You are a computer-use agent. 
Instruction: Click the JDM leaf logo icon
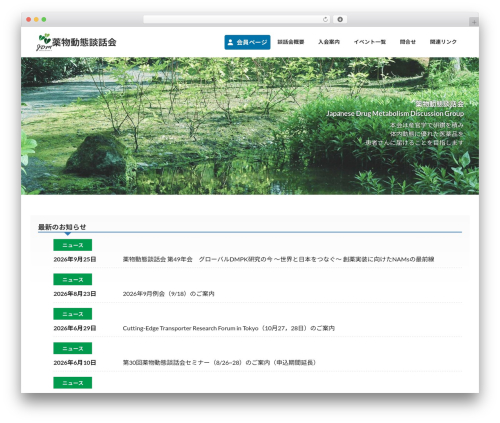[x=44, y=42]
